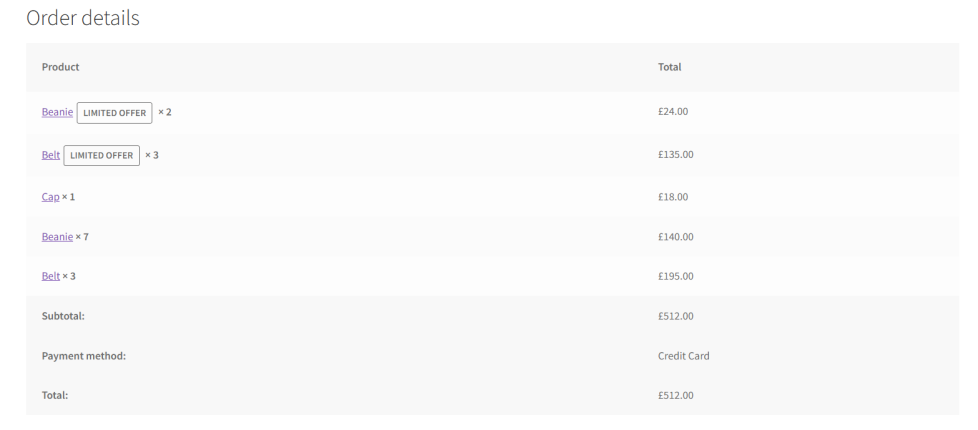
Task: Select the £195.00 Belt price
Action: pyautogui.click(x=675, y=276)
